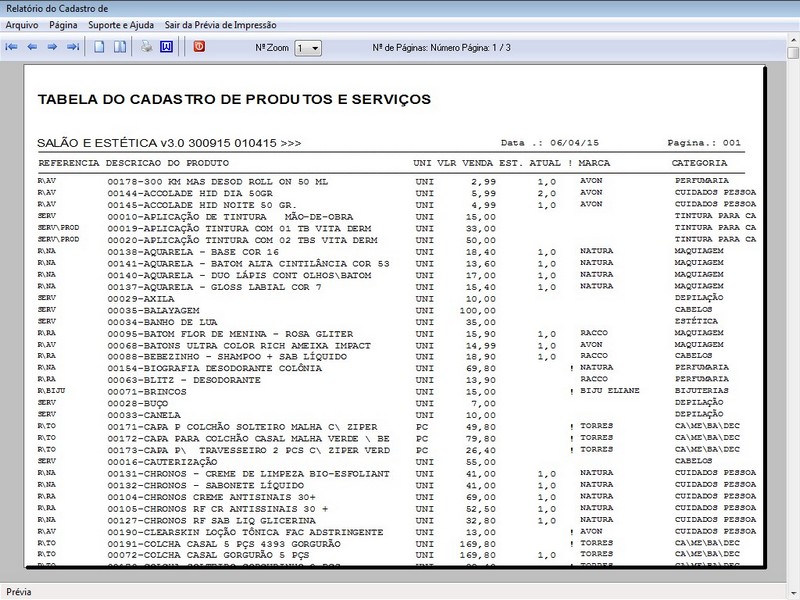
Task: Switch to single page view
Action: [x=99, y=47]
